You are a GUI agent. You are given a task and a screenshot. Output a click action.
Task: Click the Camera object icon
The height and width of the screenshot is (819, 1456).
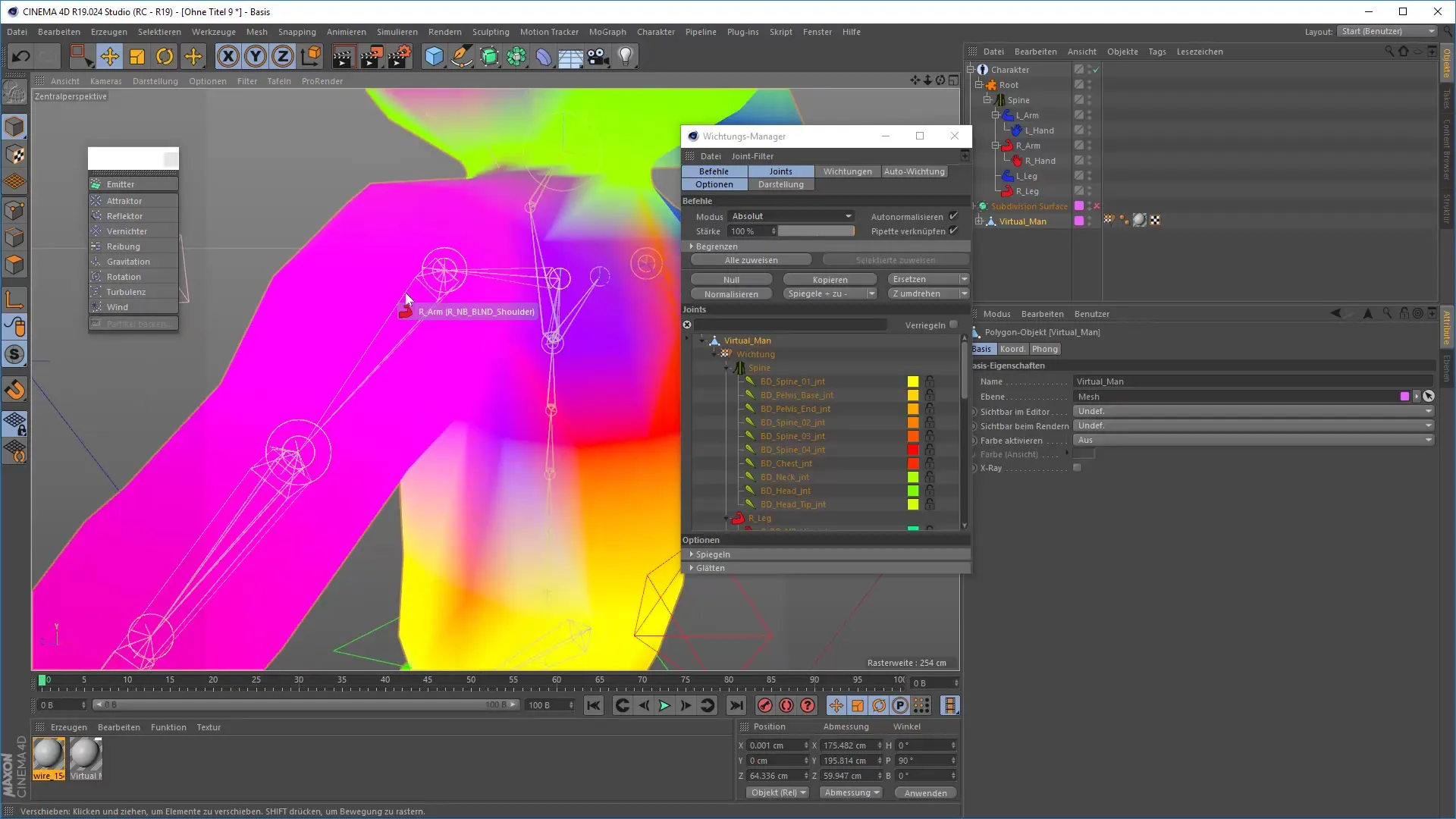point(598,56)
